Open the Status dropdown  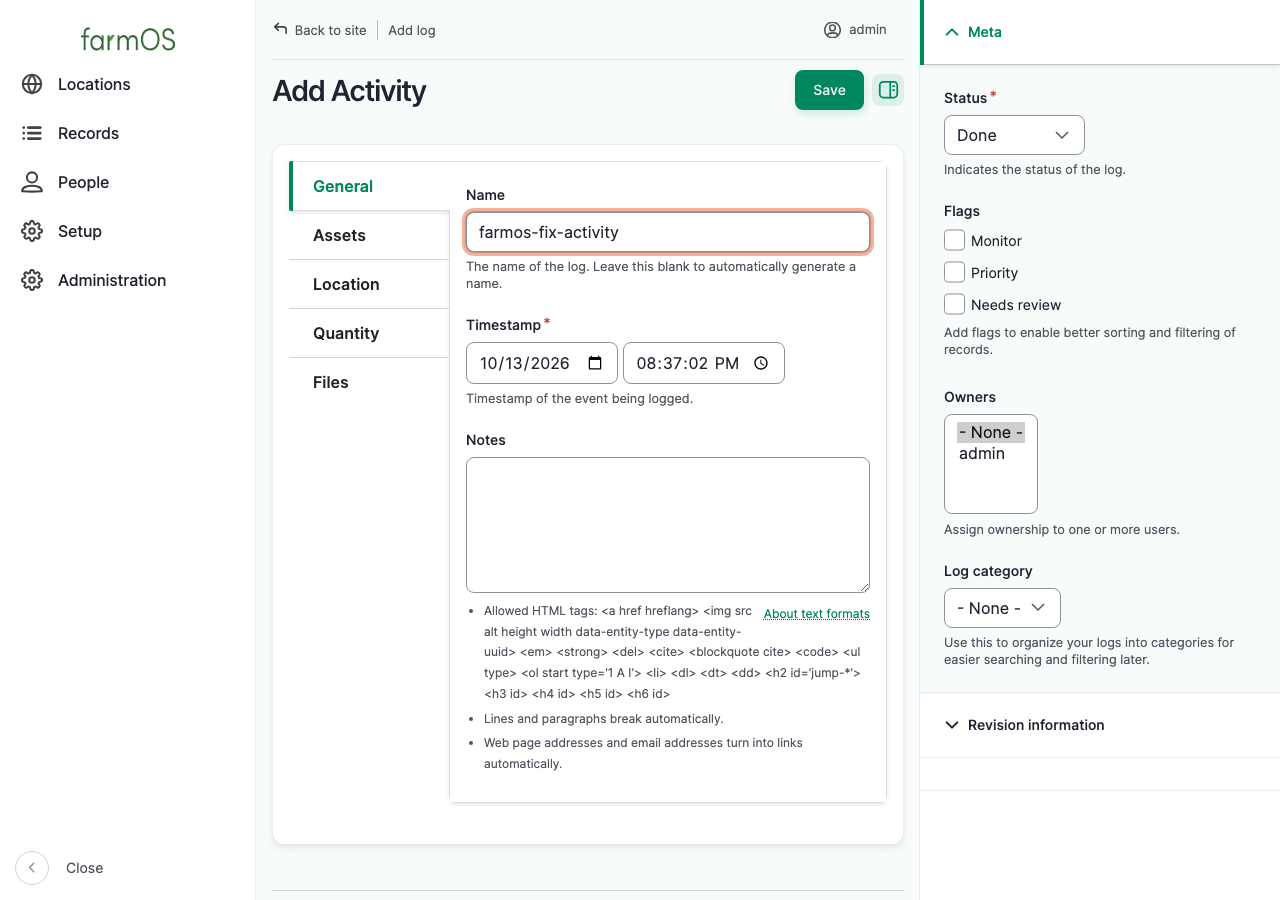(1014, 135)
